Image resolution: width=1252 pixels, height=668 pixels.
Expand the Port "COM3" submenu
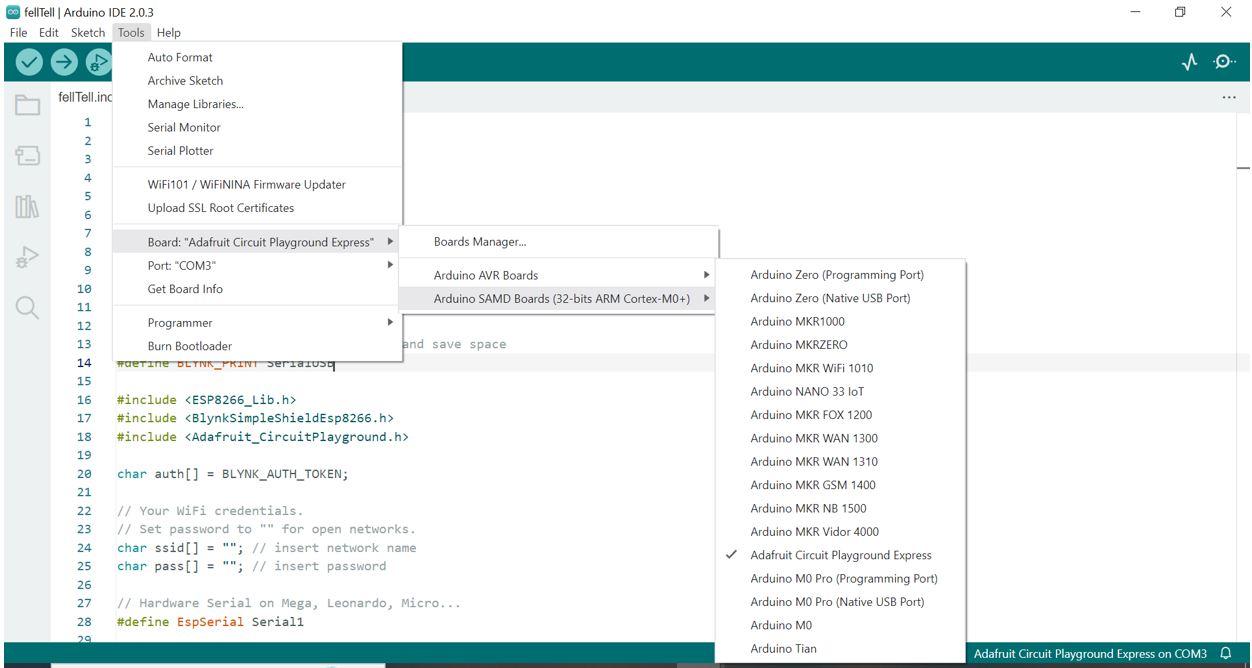click(x=257, y=265)
